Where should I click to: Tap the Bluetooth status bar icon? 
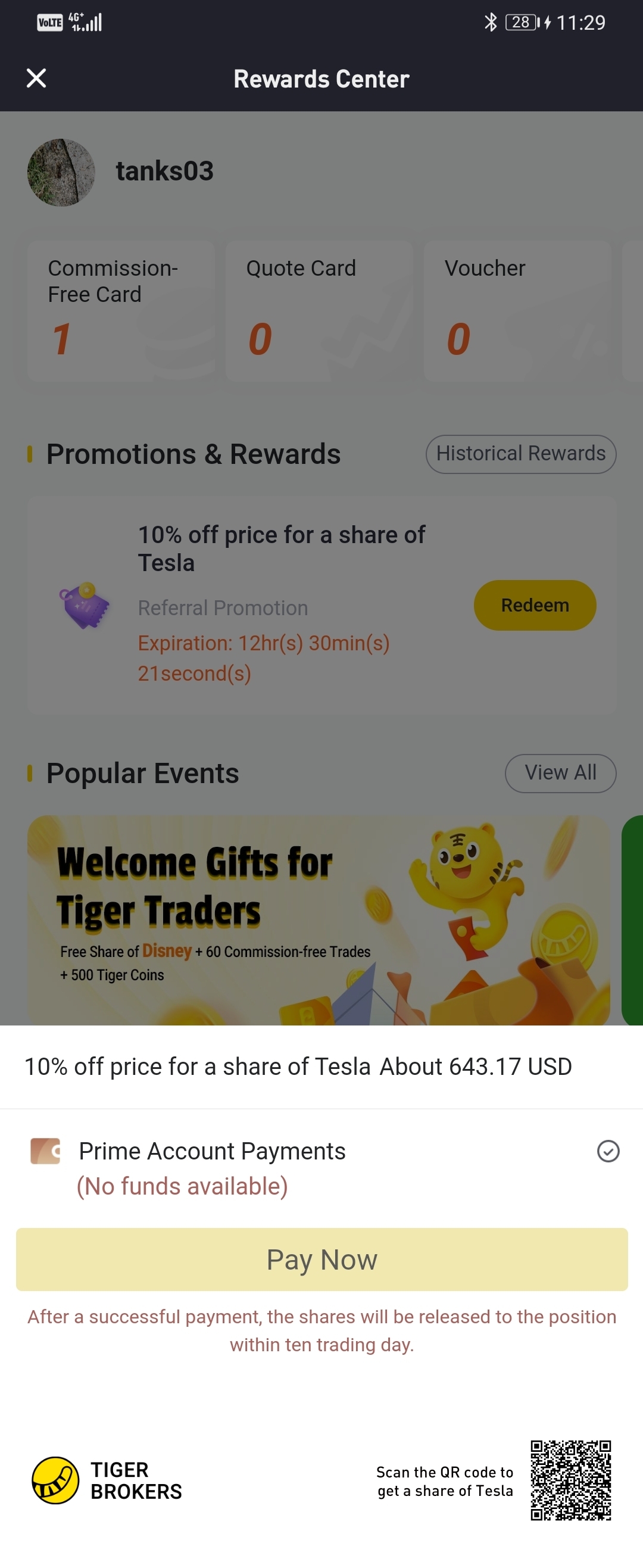tap(491, 23)
